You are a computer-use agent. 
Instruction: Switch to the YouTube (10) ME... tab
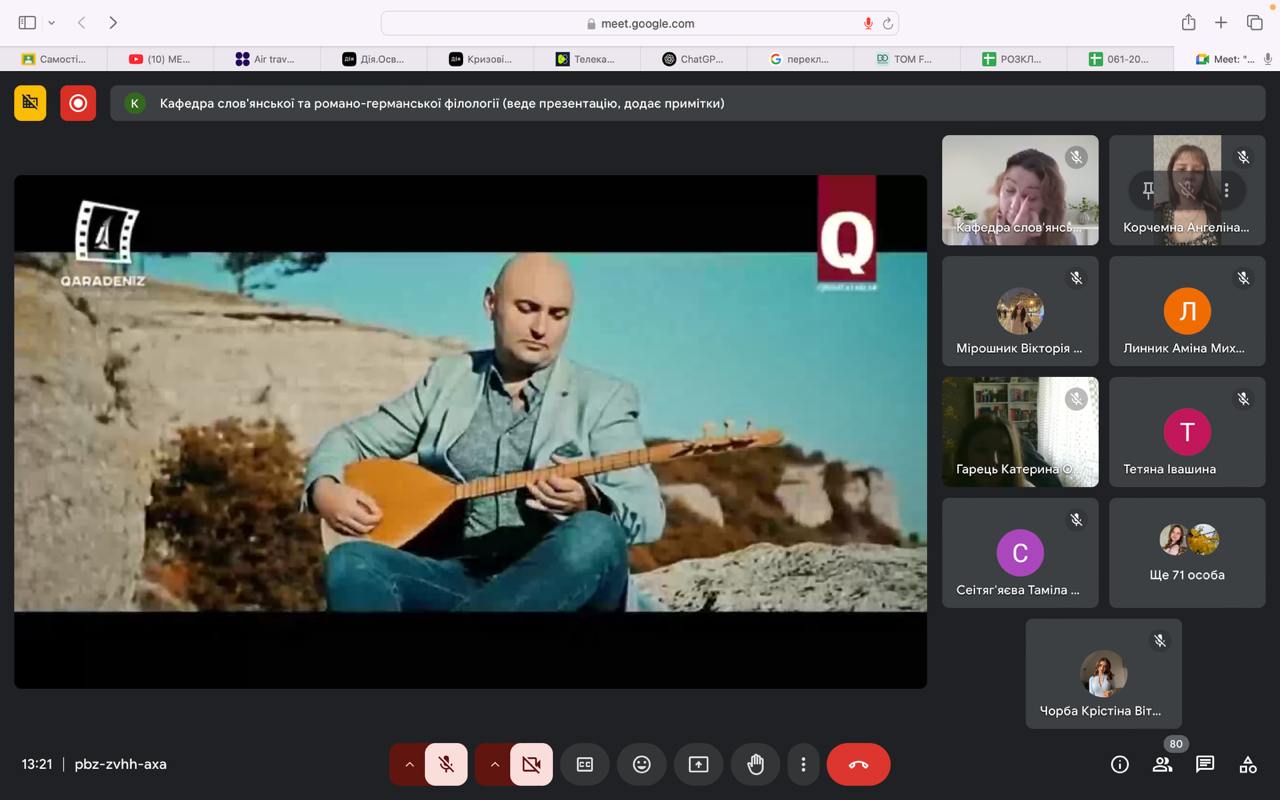pyautogui.click(x=160, y=59)
